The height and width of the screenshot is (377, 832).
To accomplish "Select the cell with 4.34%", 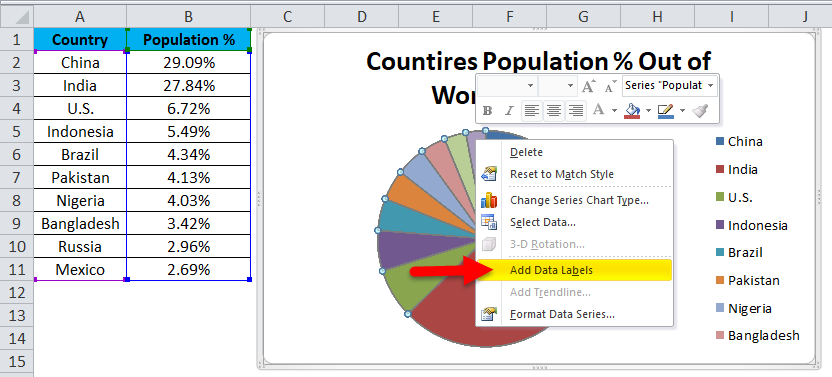I will click(188, 155).
